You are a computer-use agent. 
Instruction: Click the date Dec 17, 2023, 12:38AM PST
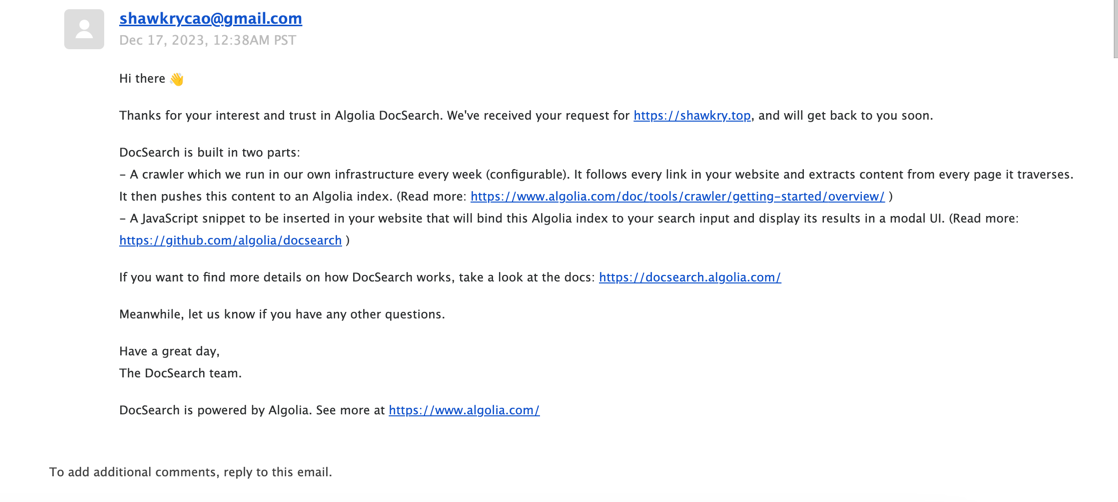(x=207, y=40)
